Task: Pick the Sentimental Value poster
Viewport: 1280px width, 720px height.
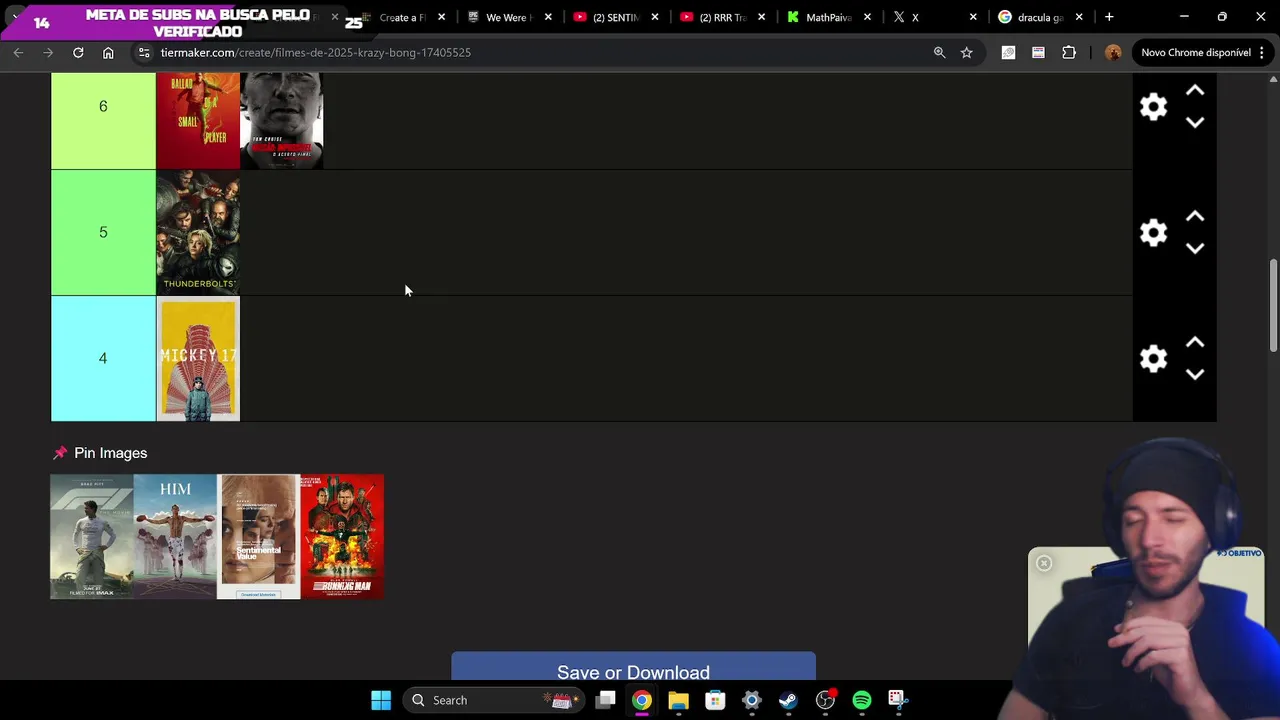Action: click(258, 537)
